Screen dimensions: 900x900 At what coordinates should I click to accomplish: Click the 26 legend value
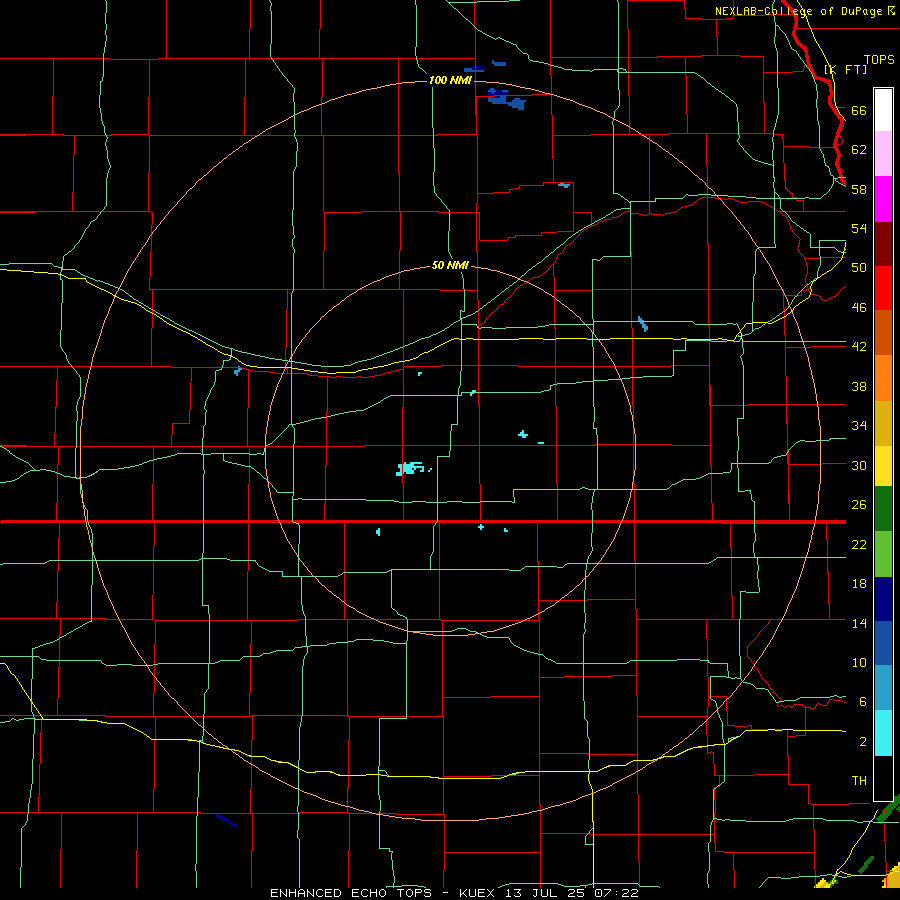tap(859, 505)
